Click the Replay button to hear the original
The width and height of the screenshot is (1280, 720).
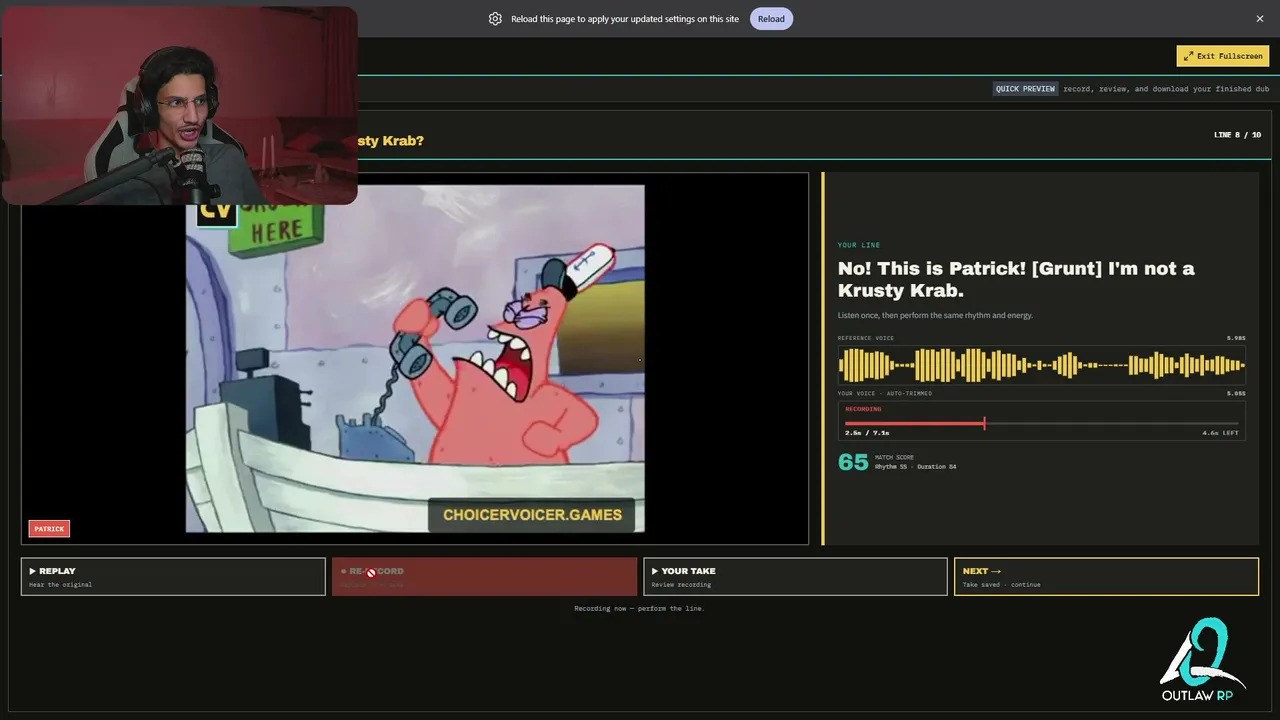pyautogui.click(x=173, y=577)
